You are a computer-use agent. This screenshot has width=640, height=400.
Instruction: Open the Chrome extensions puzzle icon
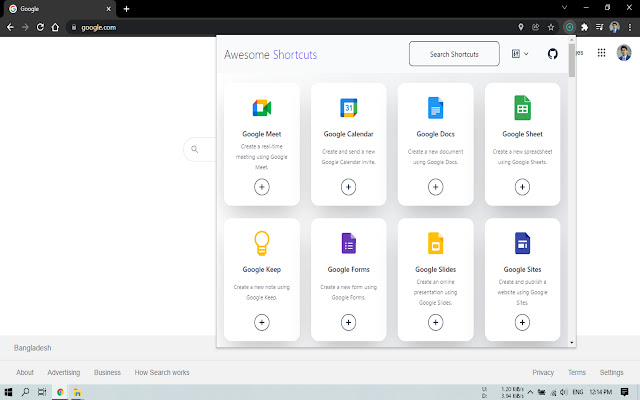[584, 27]
